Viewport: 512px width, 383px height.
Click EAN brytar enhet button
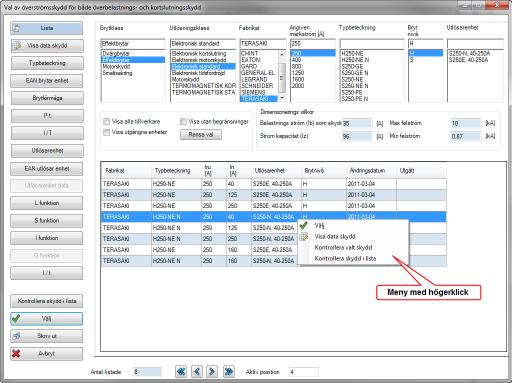(47, 81)
